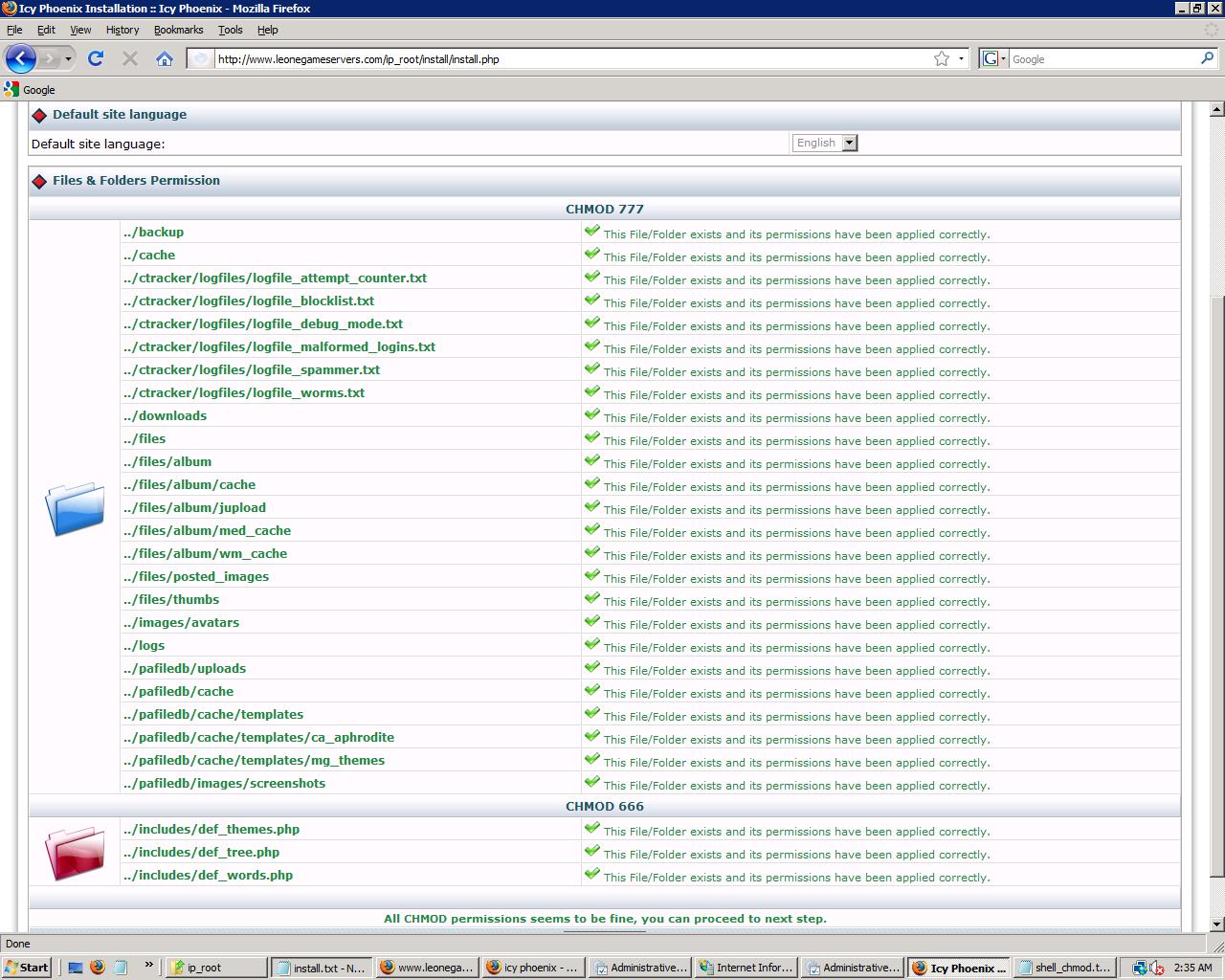Image resolution: width=1225 pixels, height=980 pixels.
Task: Click the Windows Start button
Action: tap(27, 967)
